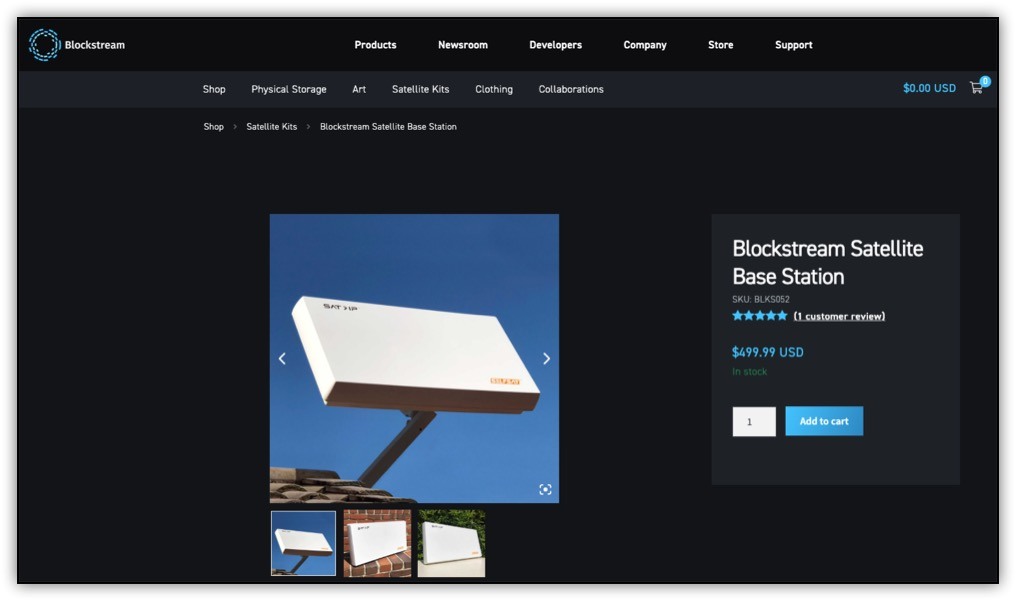Click the In stock status text
This screenshot has width=1016, height=601.
coord(749,372)
